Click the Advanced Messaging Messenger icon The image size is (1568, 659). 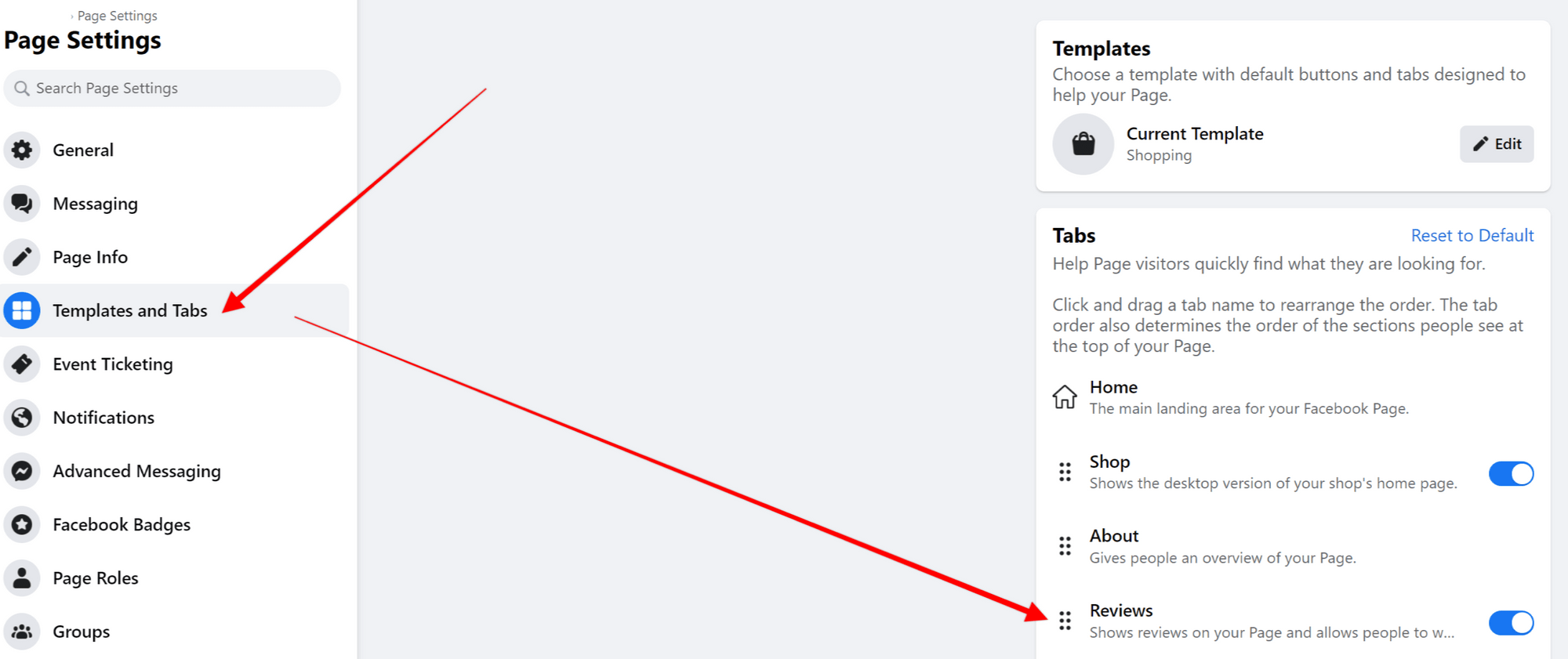point(22,470)
